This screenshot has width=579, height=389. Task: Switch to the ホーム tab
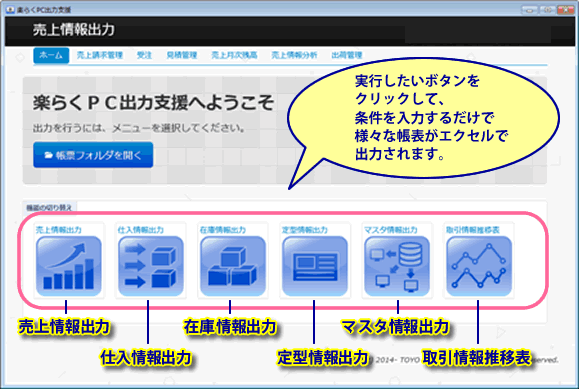point(51,55)
